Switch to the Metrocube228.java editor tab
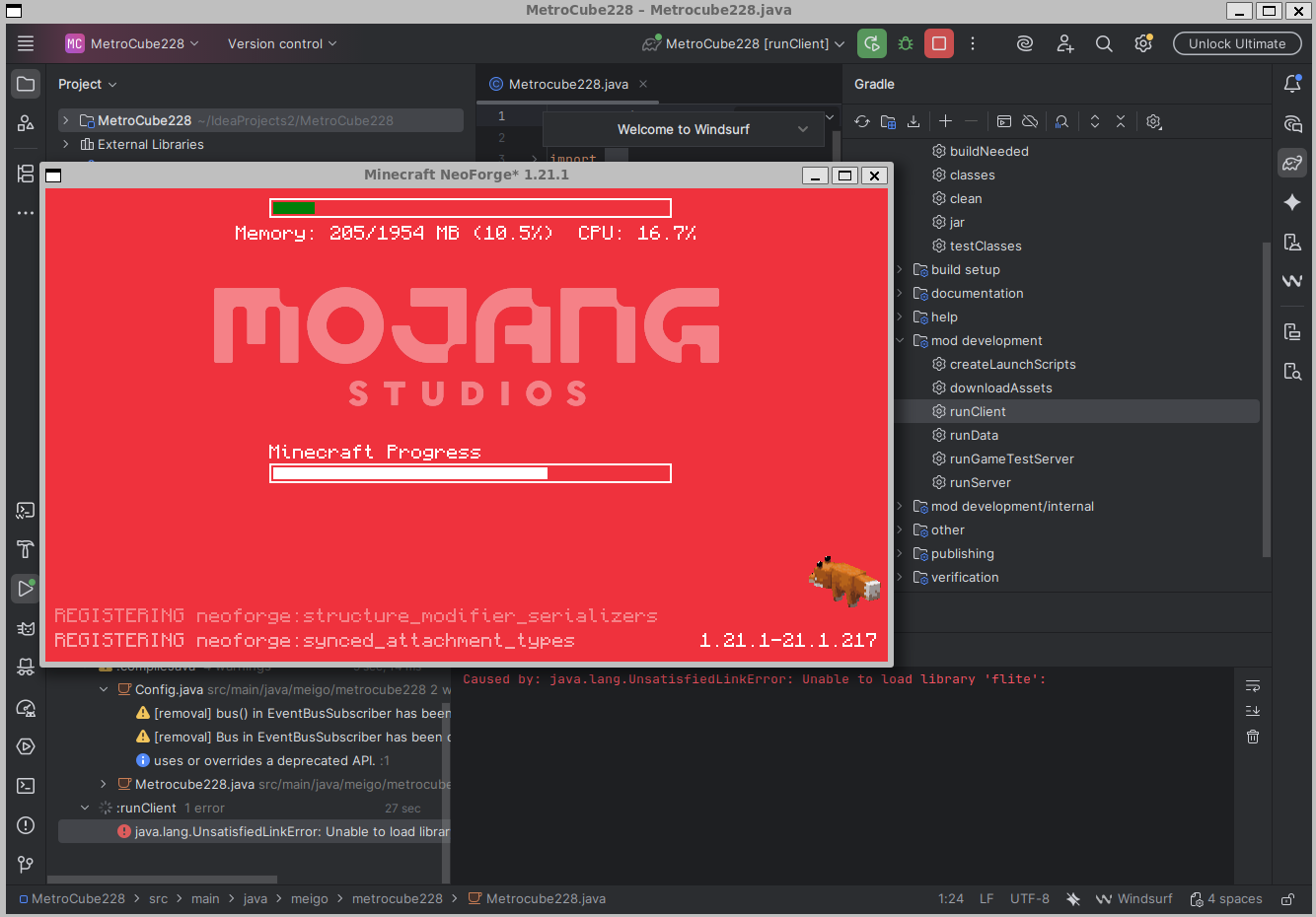 (x=565, y=84)
